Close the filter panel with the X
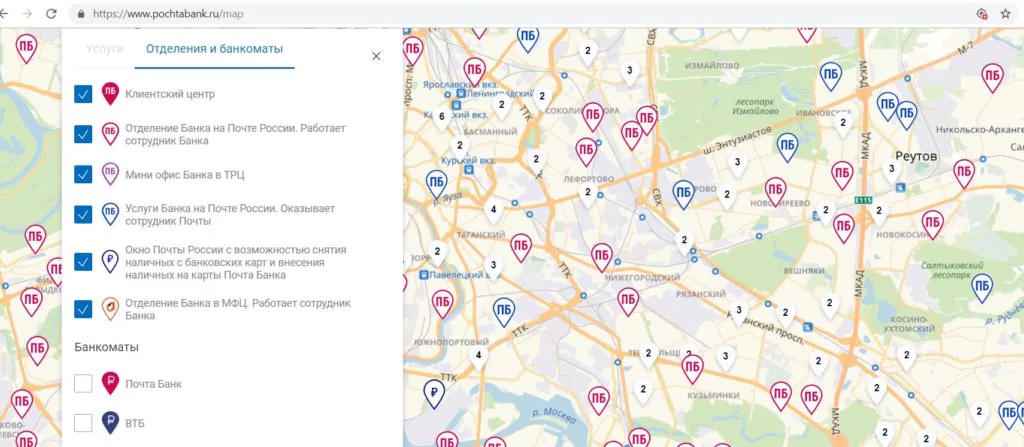 [x=376, y=56]
